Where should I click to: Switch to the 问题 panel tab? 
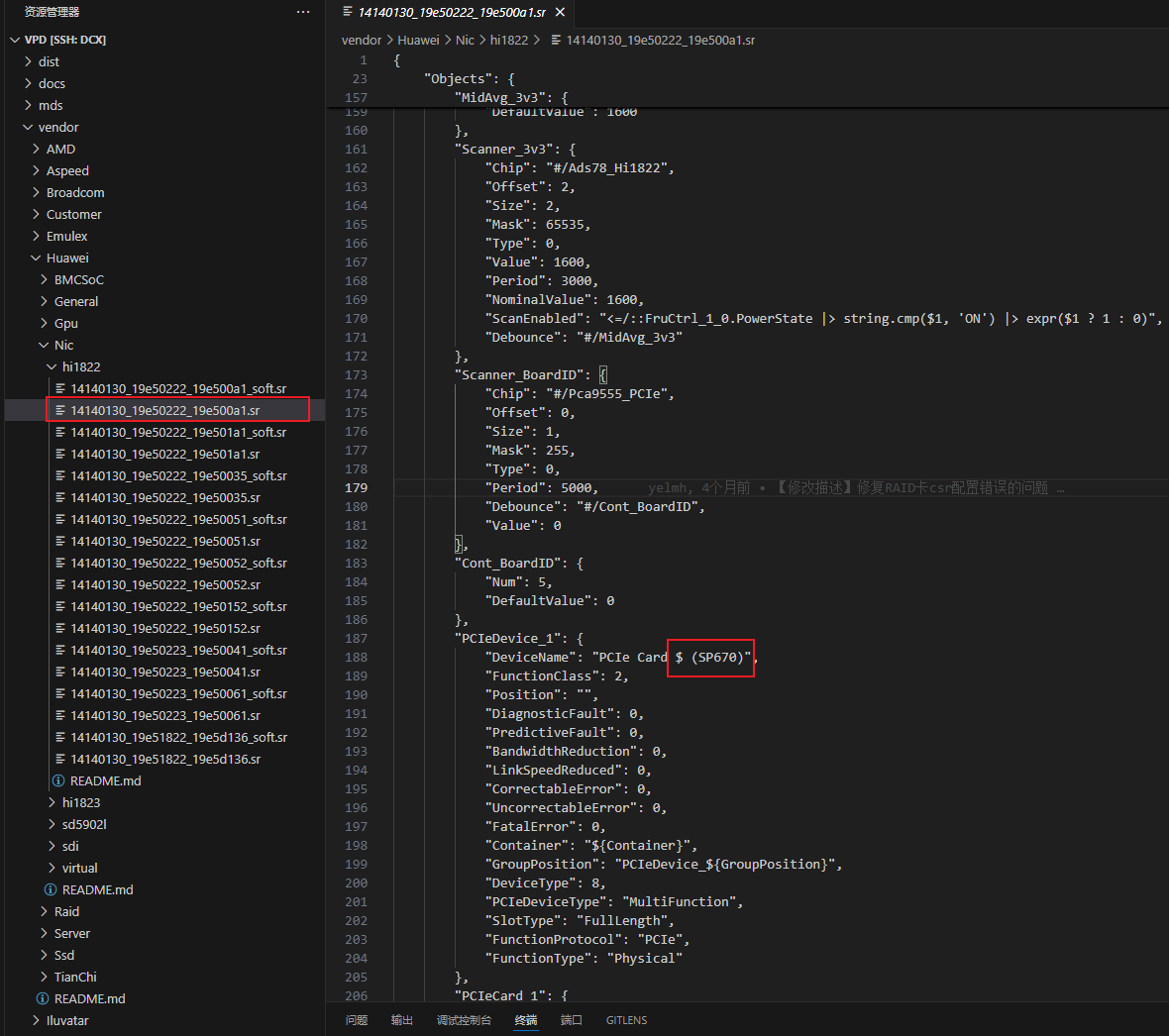pos(357,1020)
